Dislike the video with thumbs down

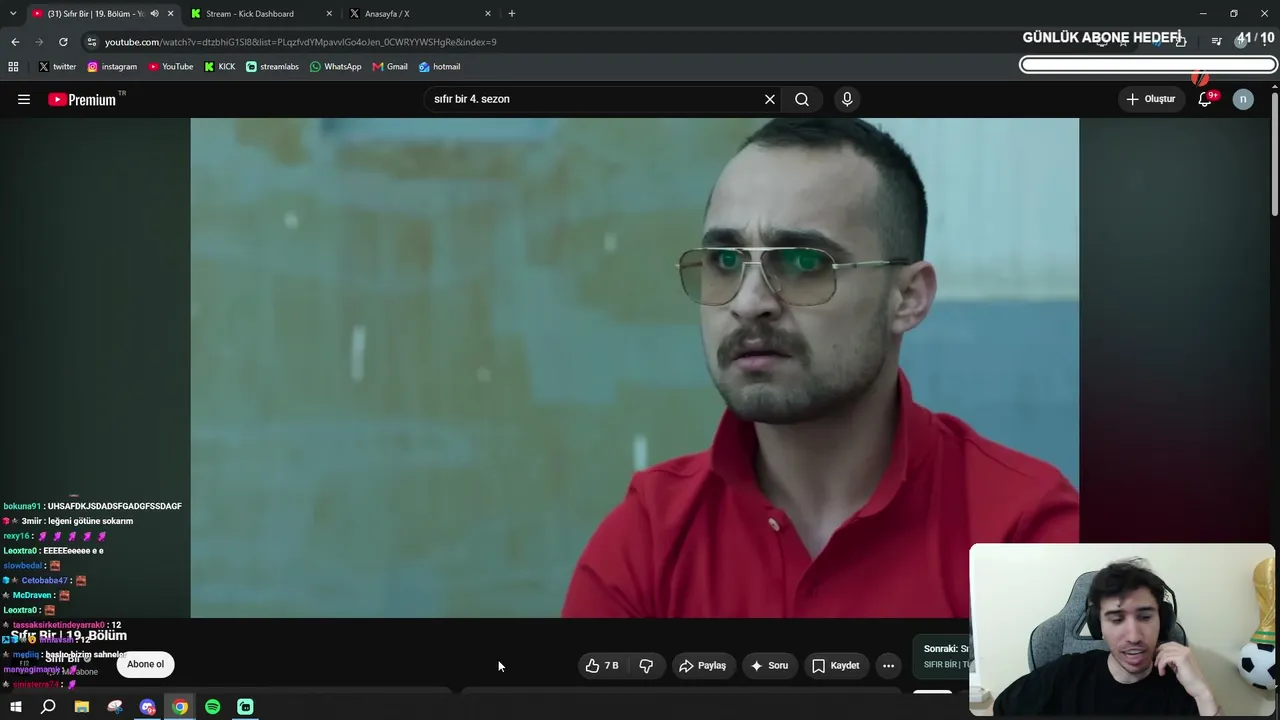tap(646, 665)
